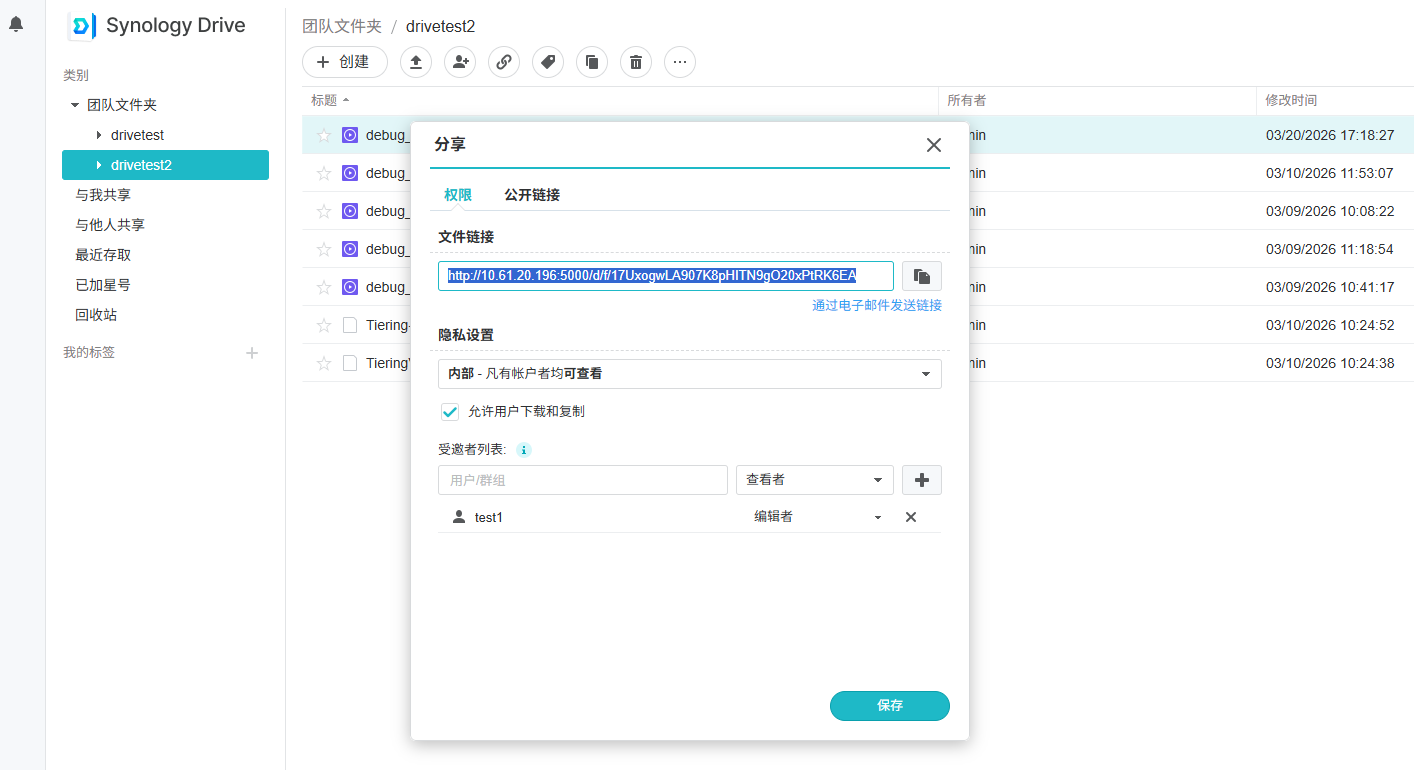This screenshot has height=770, width=1414.
Task: Select checkbox icon of first Tiering file
Action: 350,325
